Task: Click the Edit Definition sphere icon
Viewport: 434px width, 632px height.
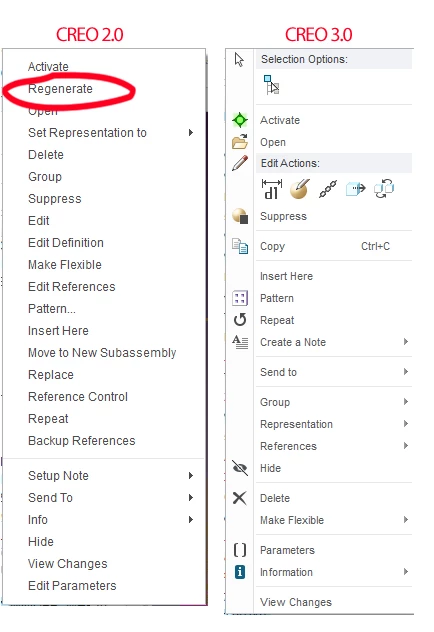Action: tap(300, 189)
